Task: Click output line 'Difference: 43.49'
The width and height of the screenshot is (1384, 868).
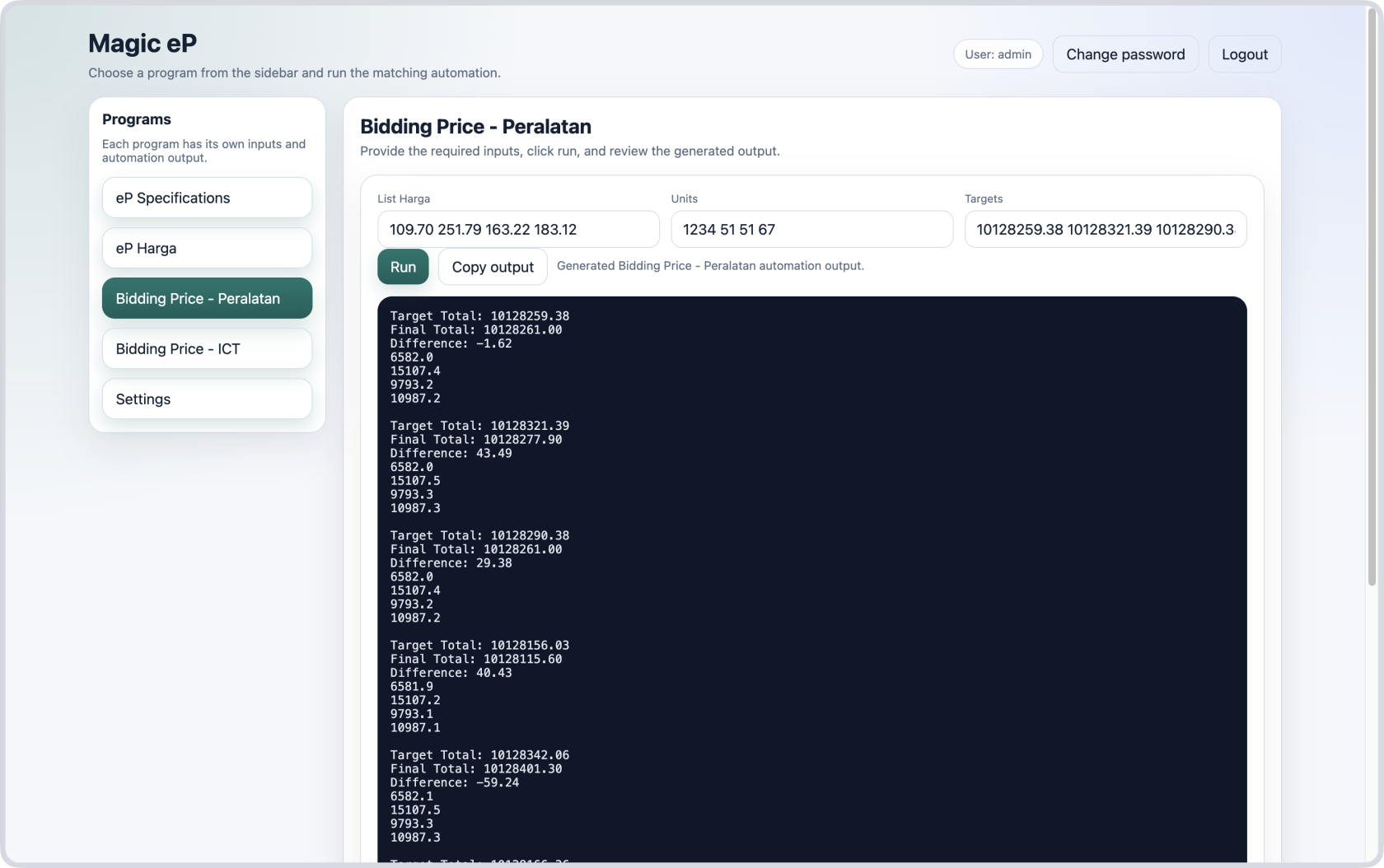Action: (x=451, y=453)
